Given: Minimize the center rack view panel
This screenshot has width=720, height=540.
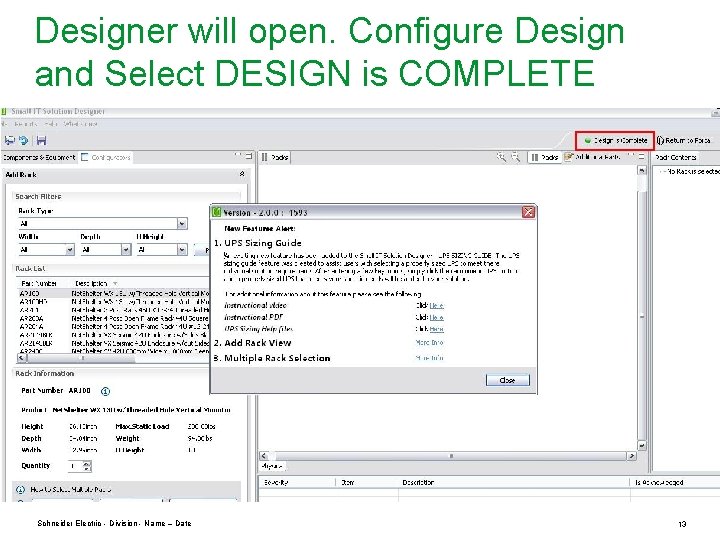Looking at the screenshot, I should [x=631, y=156].
